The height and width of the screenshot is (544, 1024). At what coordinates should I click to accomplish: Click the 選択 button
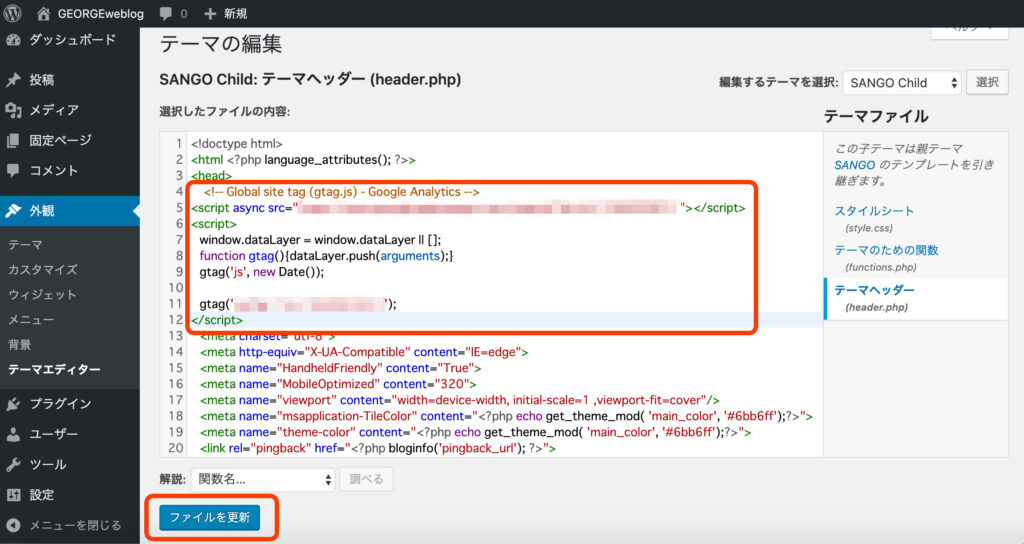[987, 82]
